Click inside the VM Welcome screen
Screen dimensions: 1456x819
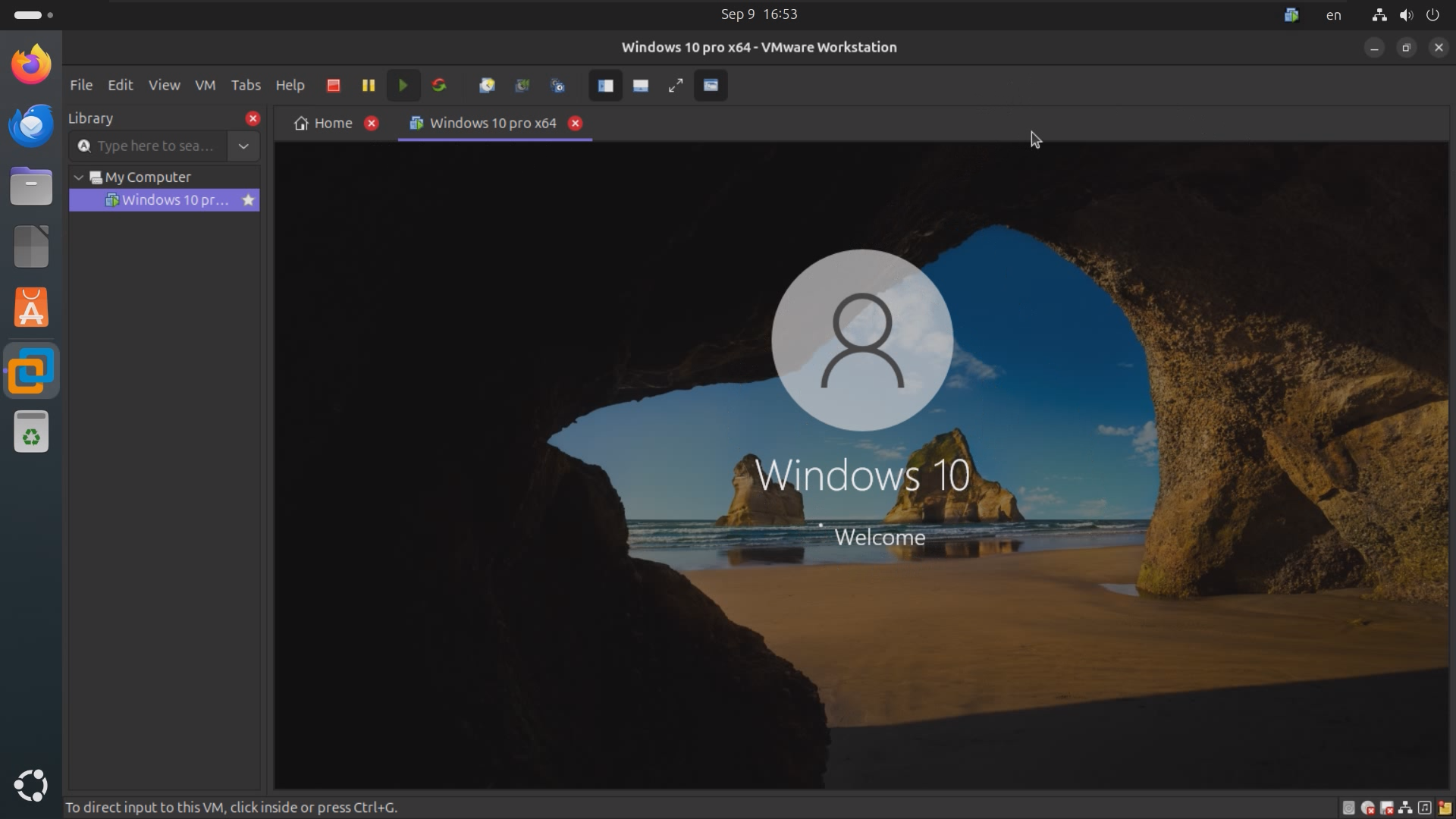coord(861,465)
